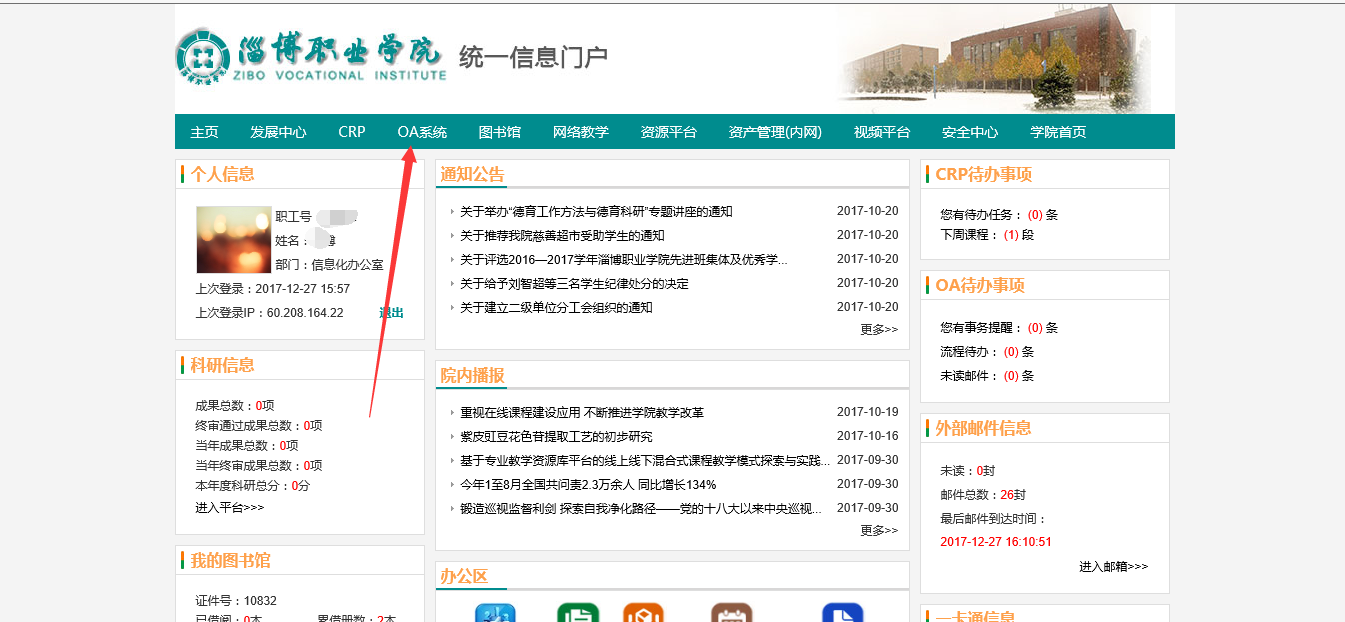Open the green document icon in 办公区
This screenshot has width=1345, height=622.
(x=578, y=612)
